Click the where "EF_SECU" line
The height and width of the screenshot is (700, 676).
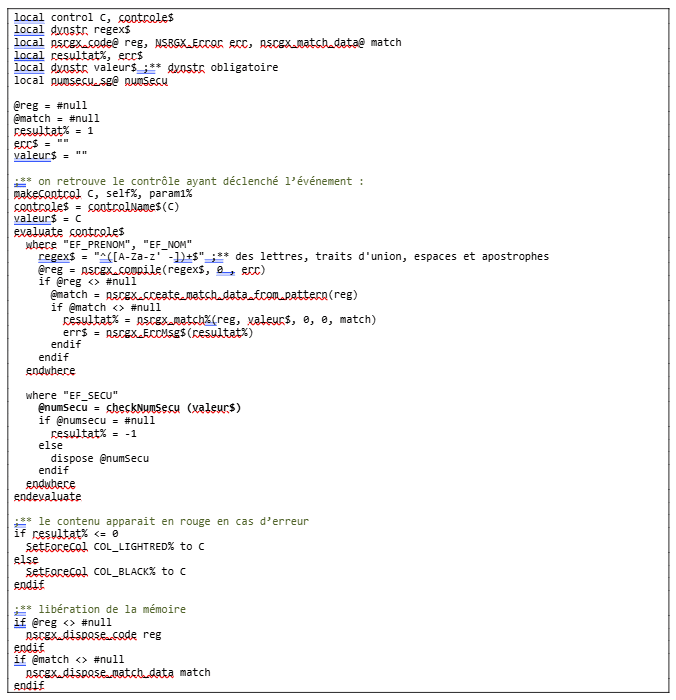click(72, 395)
